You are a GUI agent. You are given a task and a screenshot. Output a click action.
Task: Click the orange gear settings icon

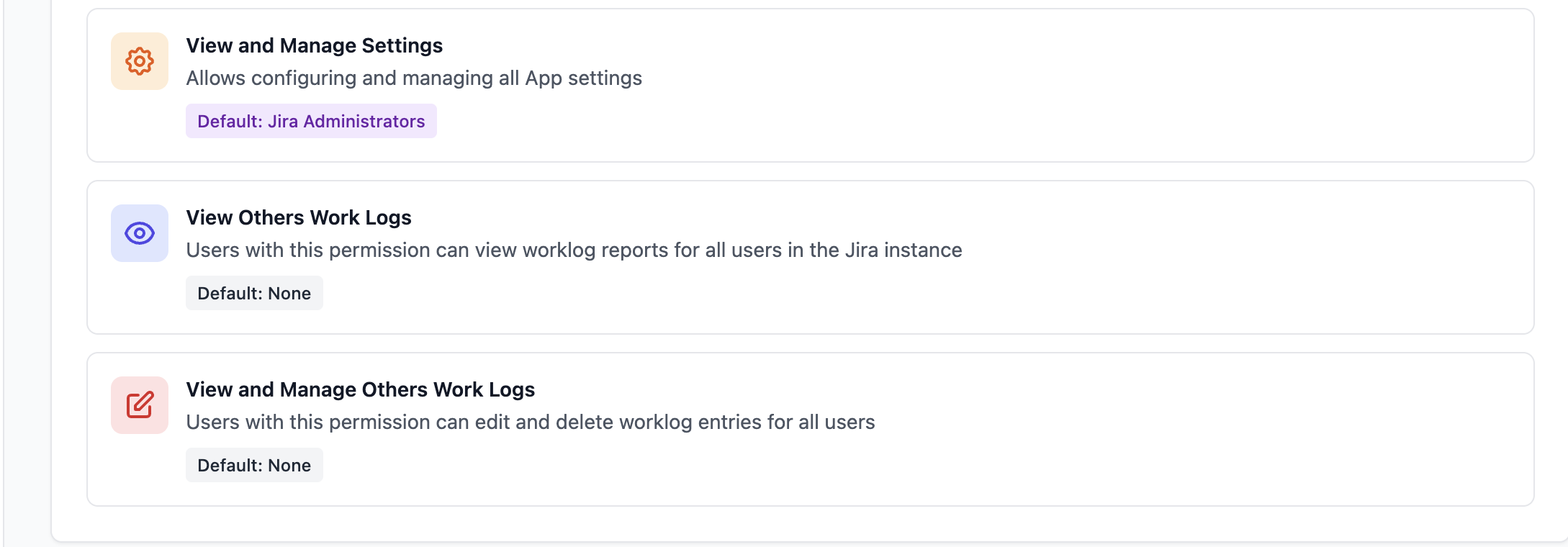click(x=140, y=61)
